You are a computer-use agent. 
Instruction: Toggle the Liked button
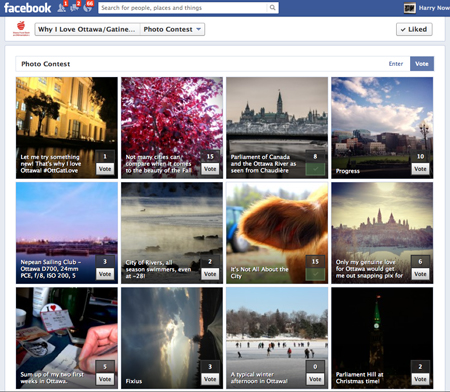(414, 29)
